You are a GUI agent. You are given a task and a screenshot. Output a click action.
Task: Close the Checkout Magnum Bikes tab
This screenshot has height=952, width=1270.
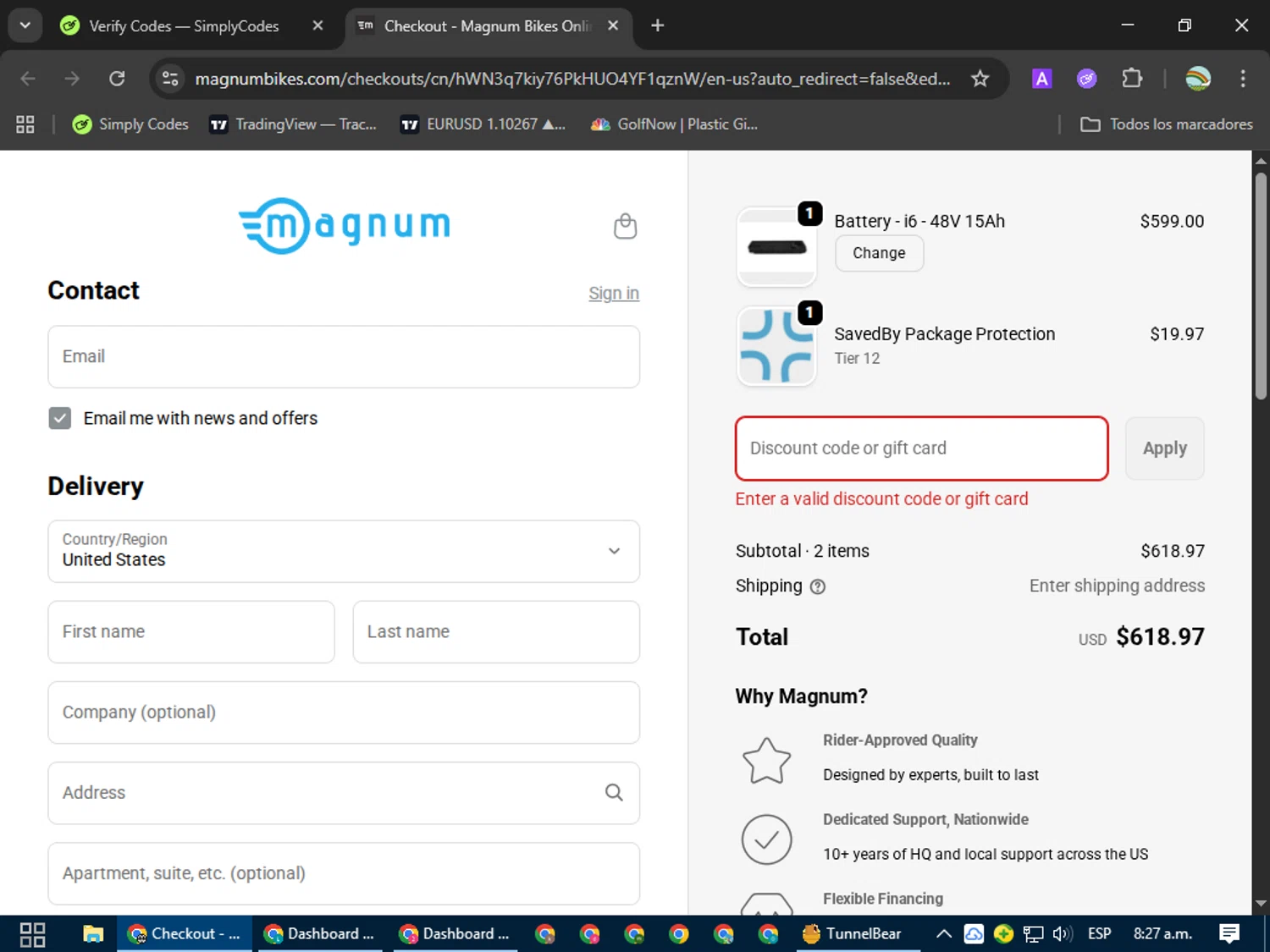[613, 25]
